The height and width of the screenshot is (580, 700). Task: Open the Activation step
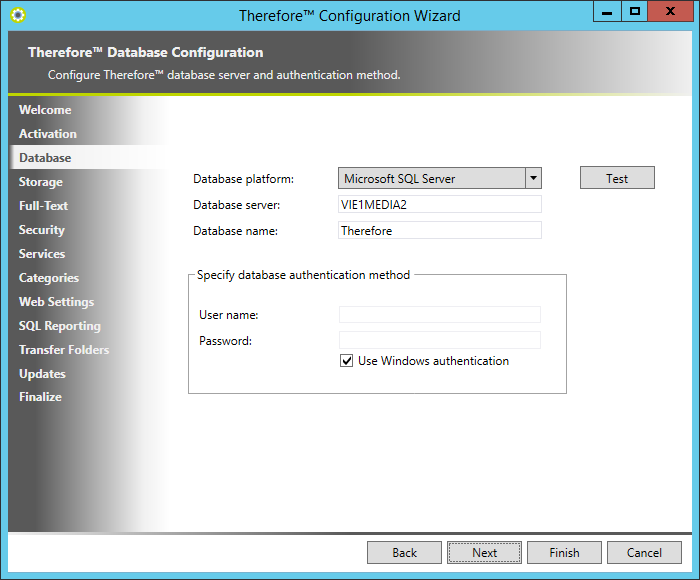click(48, 134)
